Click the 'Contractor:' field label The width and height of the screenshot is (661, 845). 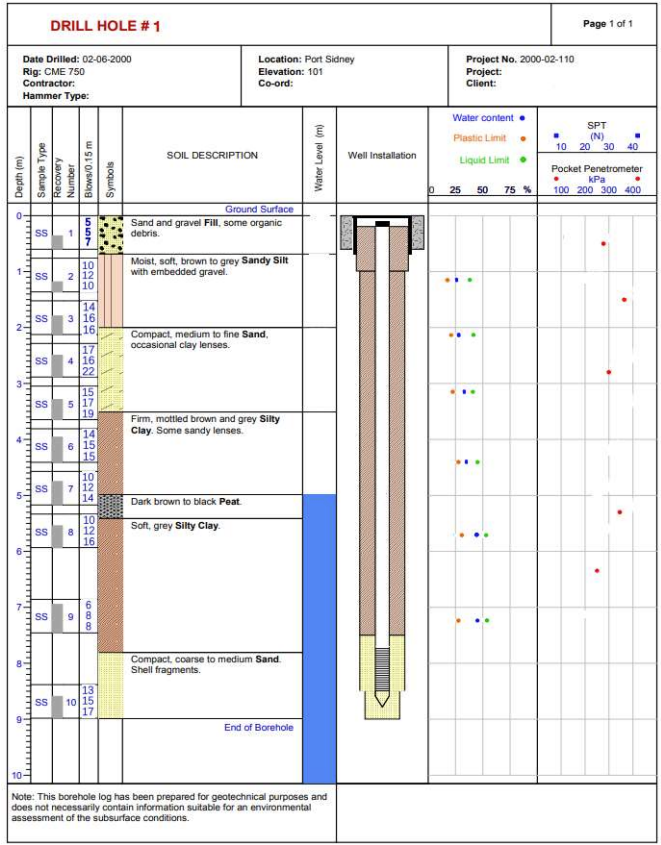pyautogui.click(x=49, y=84)
